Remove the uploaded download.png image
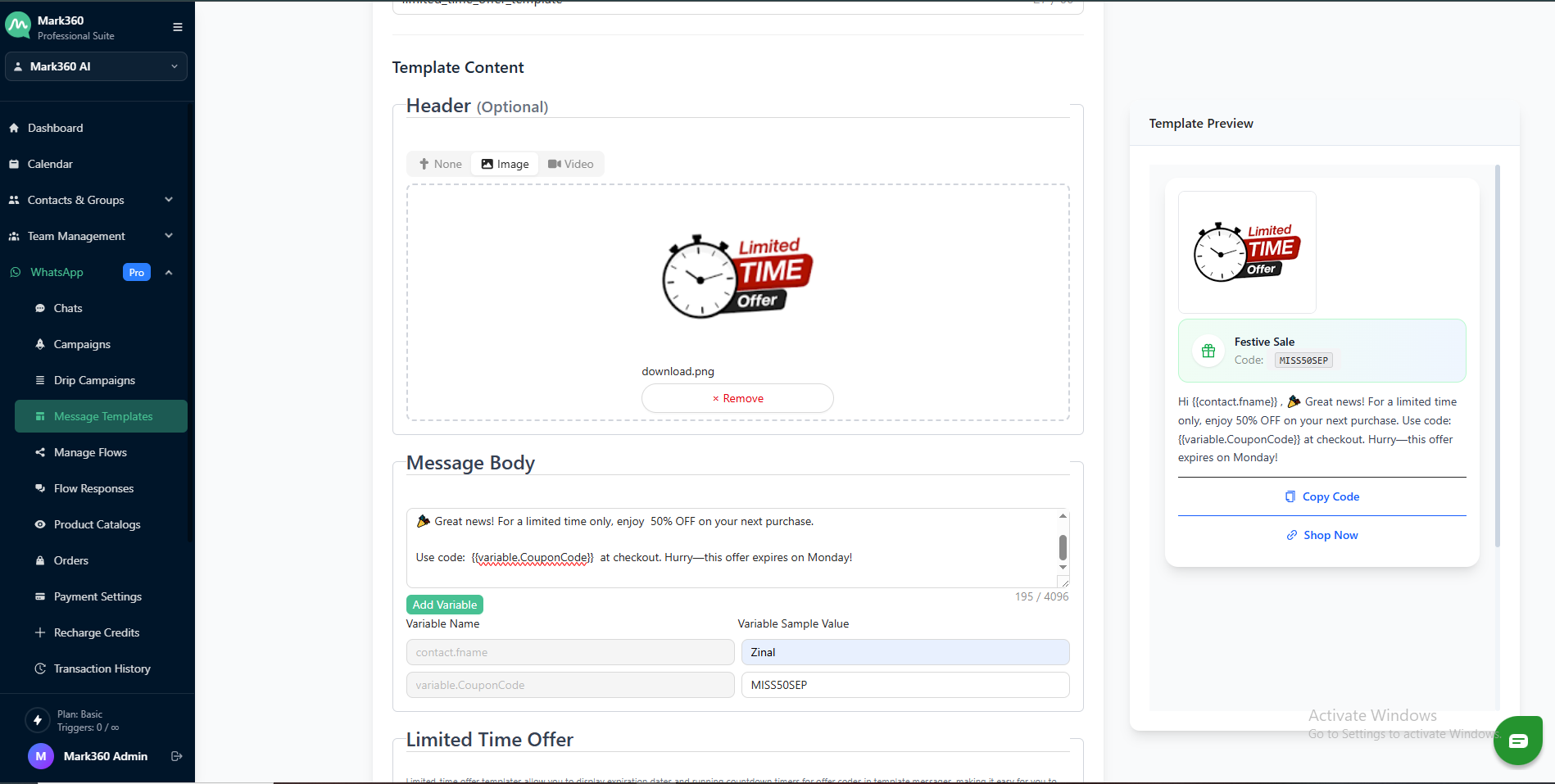Viewport: 1555px width, 784px height. [737, 398]
